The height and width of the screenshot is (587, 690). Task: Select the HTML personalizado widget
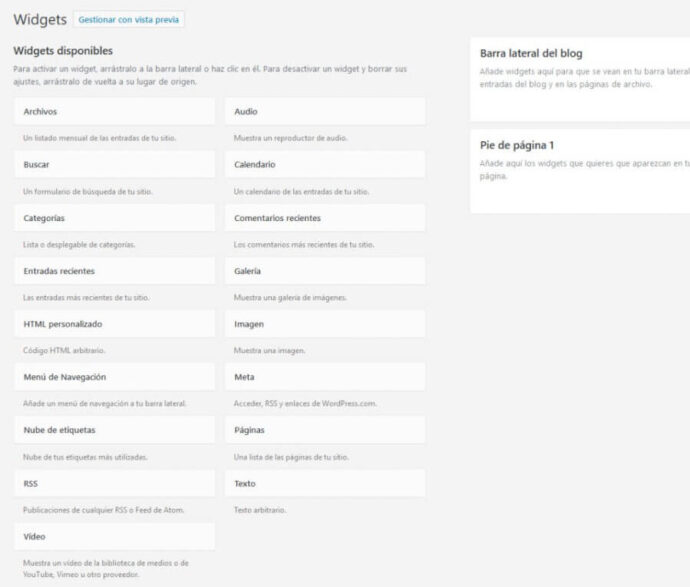click(115, 324)
